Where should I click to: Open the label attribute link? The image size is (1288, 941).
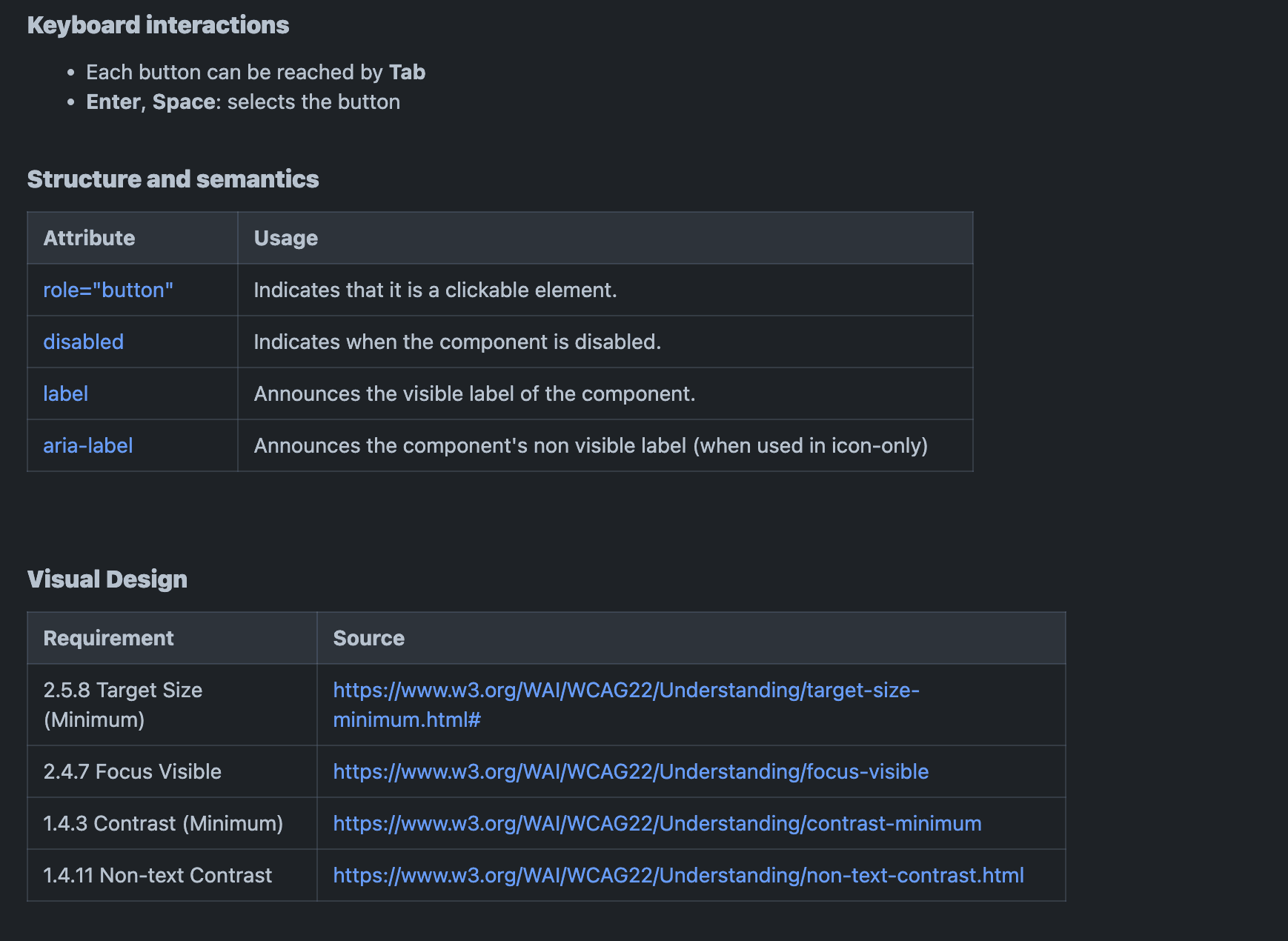coord(65,393)
